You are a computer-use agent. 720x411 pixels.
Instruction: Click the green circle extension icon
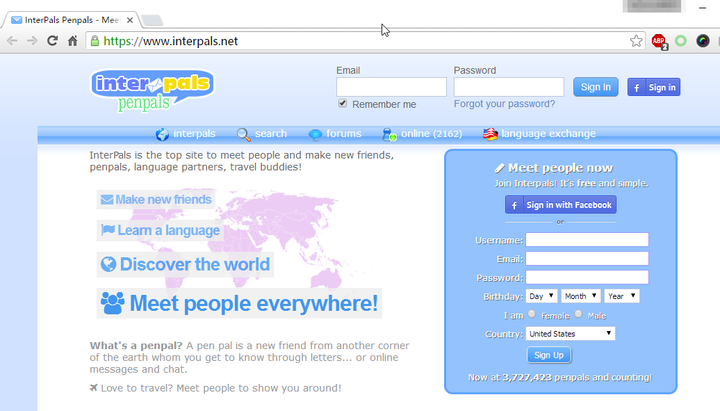(681, 41)
